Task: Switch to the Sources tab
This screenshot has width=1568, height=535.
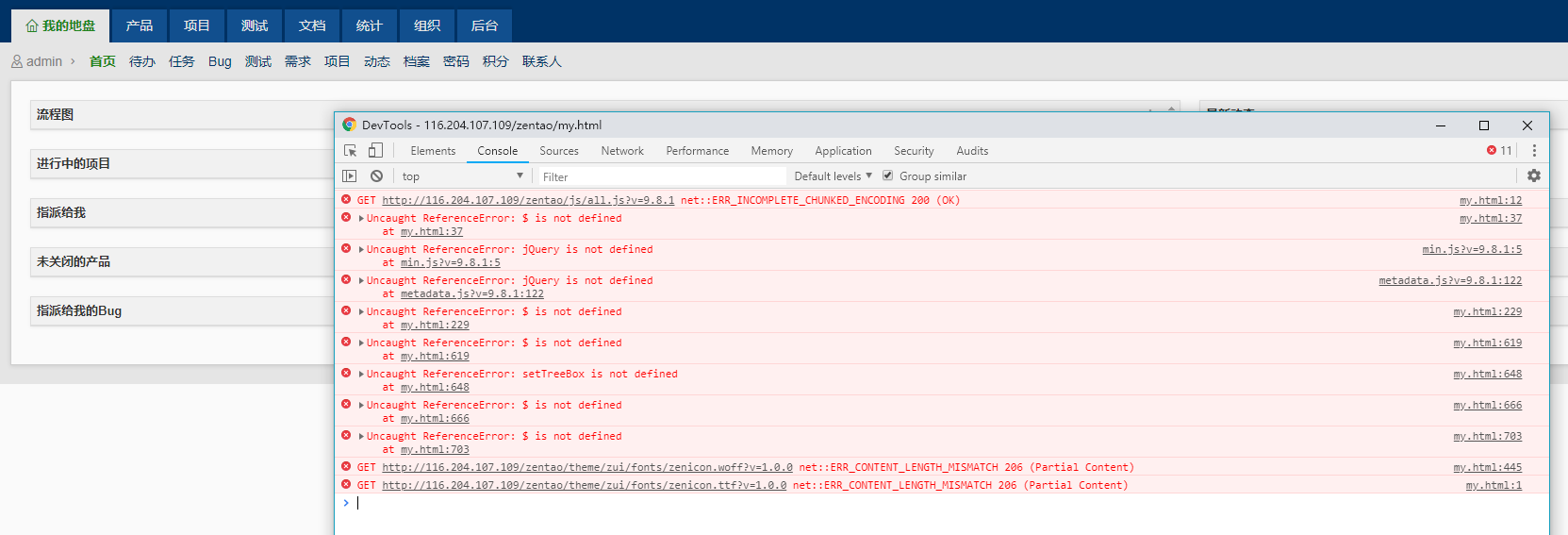Action: [x=559, y=151]
